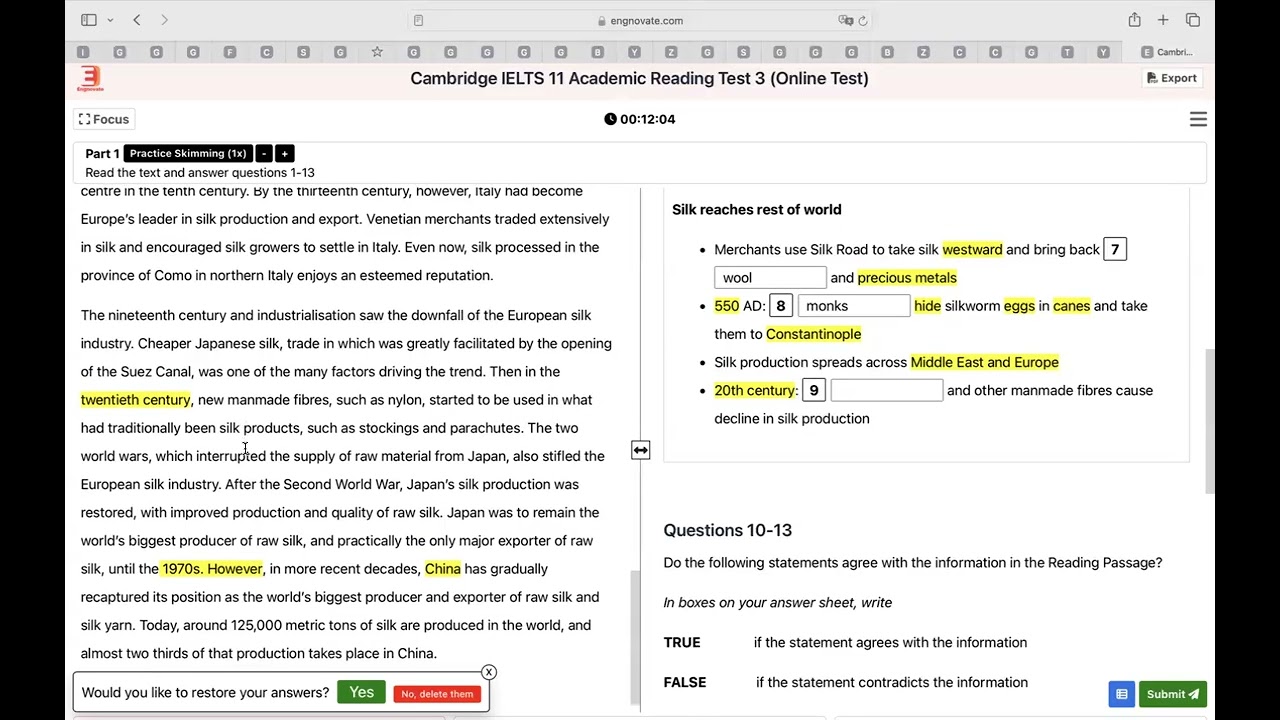
Task: Toggle the Safari sidebar icon
Action: pos(89,20)
